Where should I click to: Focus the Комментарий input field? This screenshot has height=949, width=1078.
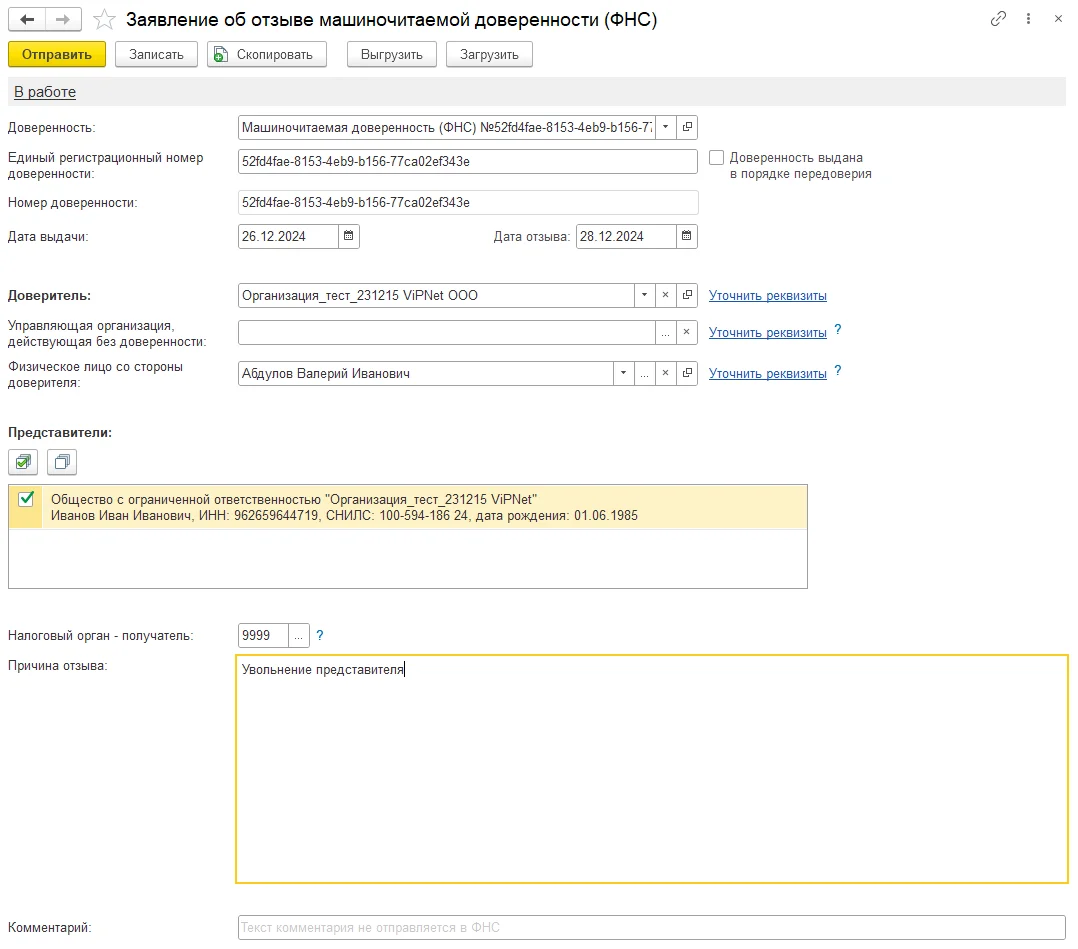[652, 927]
